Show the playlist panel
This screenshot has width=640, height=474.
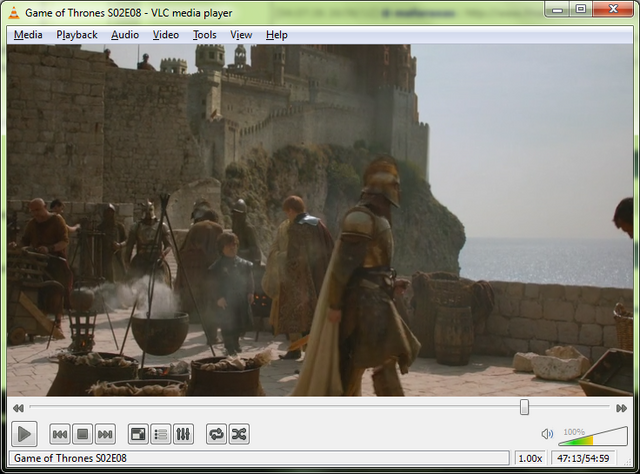click(161, 434)
